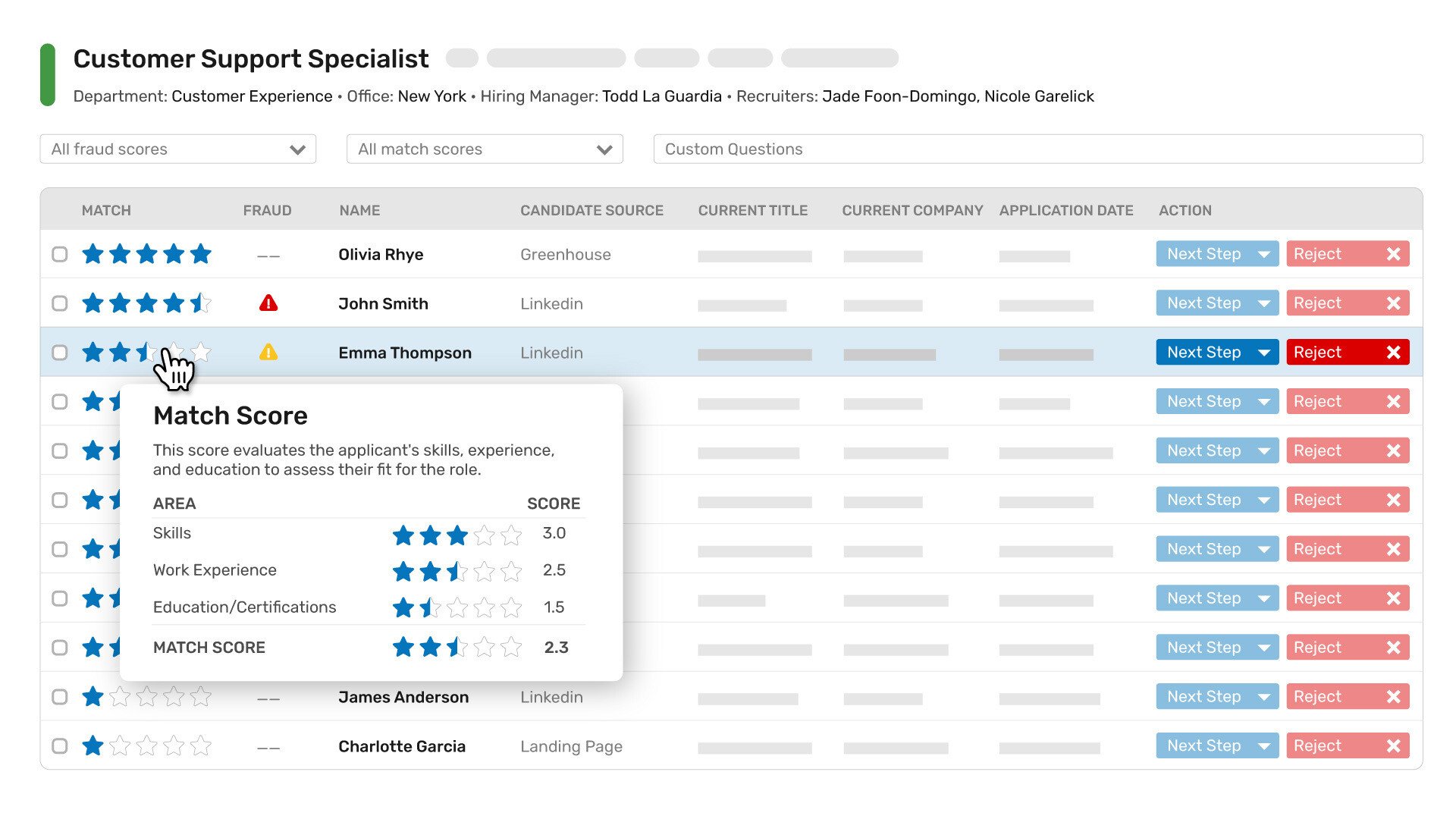
Task: Check the box for Olivia Rhye
Action: (60, 254)
